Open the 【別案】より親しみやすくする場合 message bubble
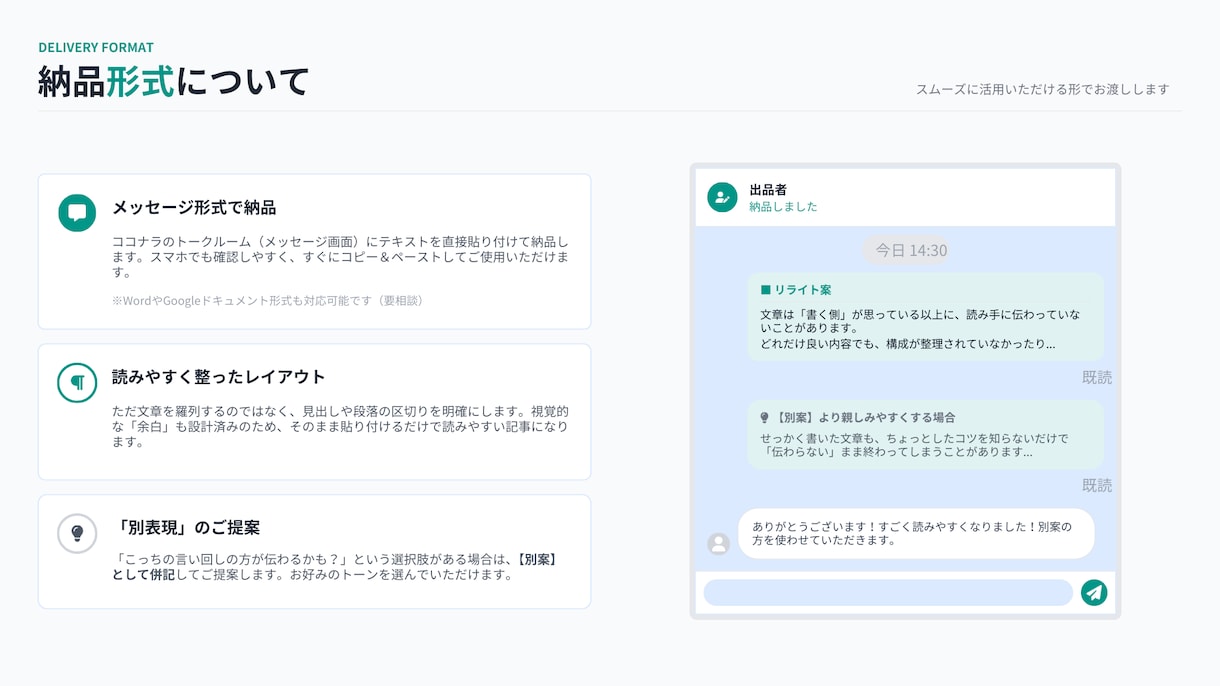Image resolution: width=1220 pixels, height=686 pixels. click(x=926, y=435)
